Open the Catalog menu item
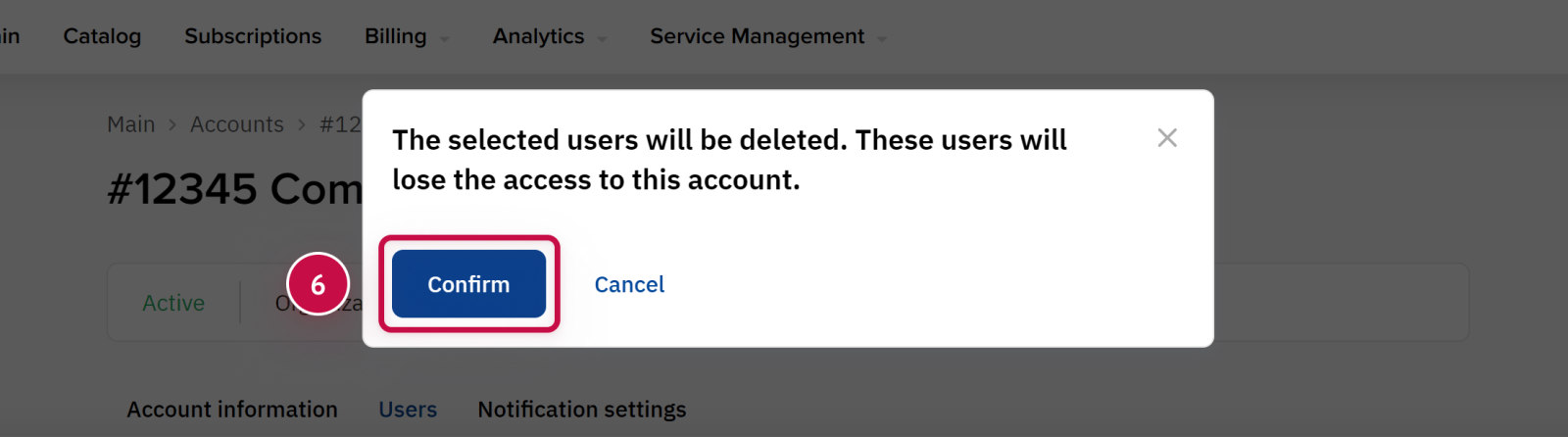The image size is (1568, 437). [x=102, y=36]
